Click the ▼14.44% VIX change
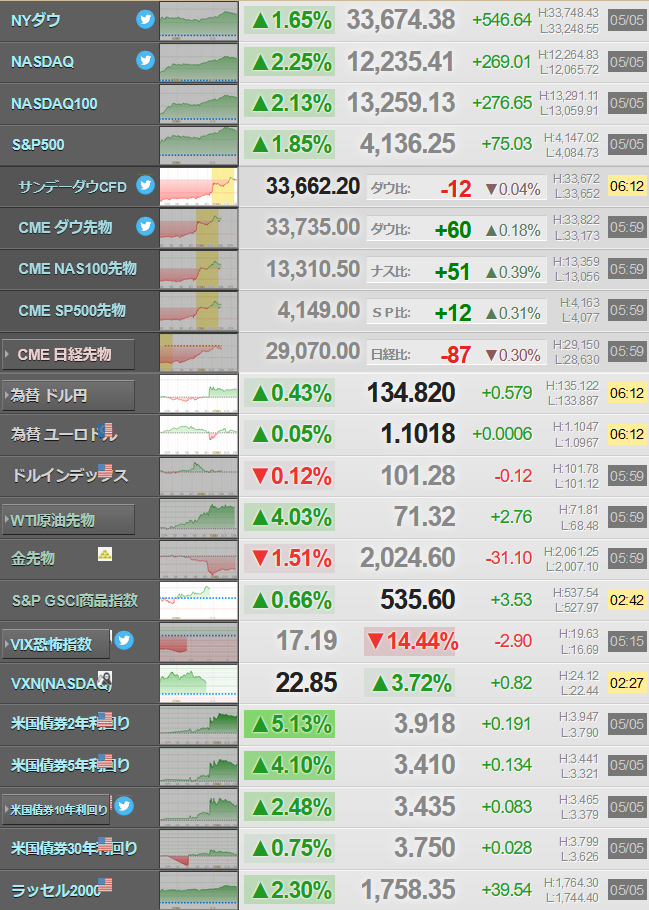The height and width of the screenshot is (910, 649). tap(411, 641)
